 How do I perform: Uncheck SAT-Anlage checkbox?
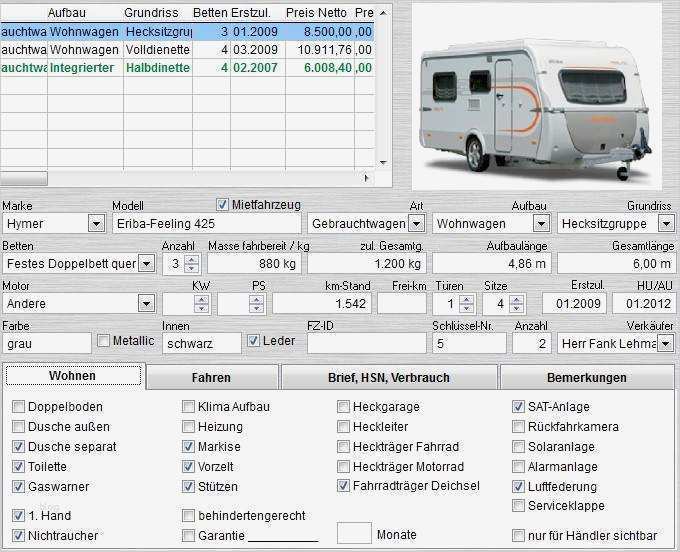(518, 407)
